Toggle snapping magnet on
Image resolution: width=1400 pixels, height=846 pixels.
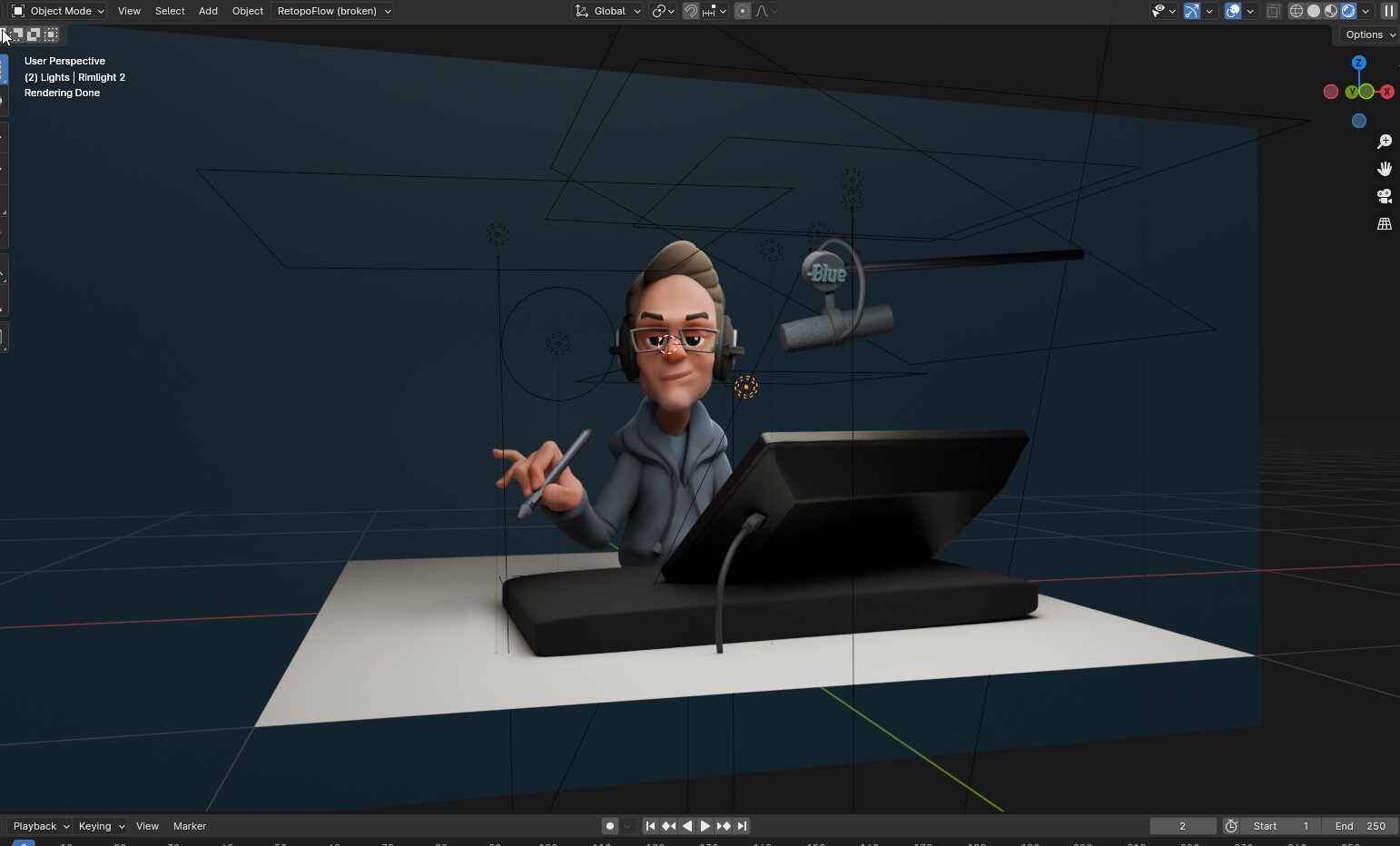691,11
